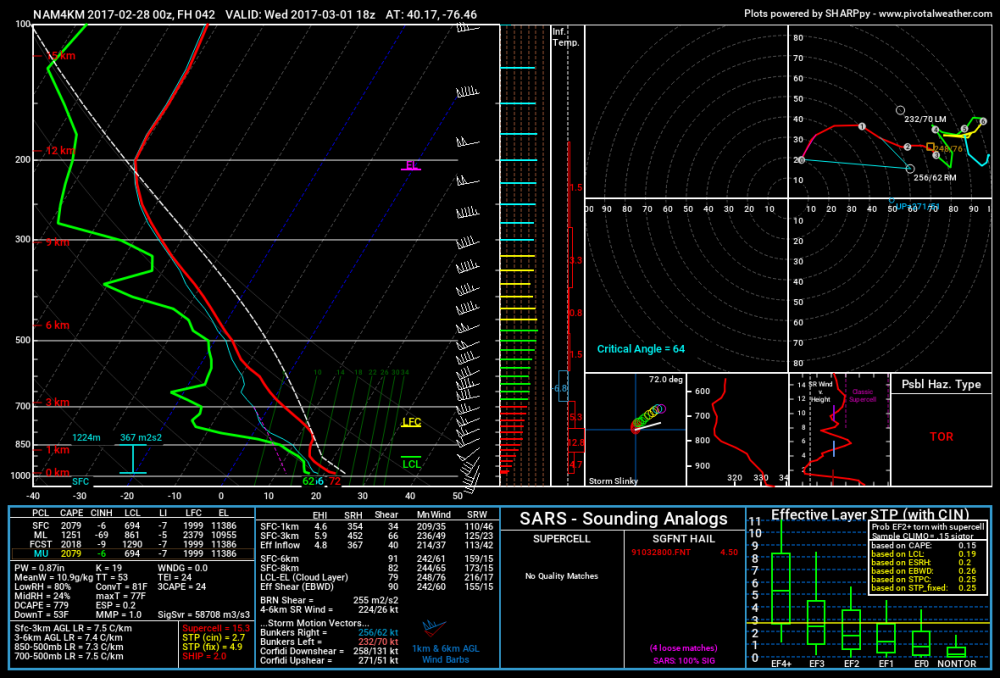Click the 1km & 6km AGL wind barbs icon
The width and height of the screenshot is (1000, 678).
pyautogui.click(x=434, y=628)
